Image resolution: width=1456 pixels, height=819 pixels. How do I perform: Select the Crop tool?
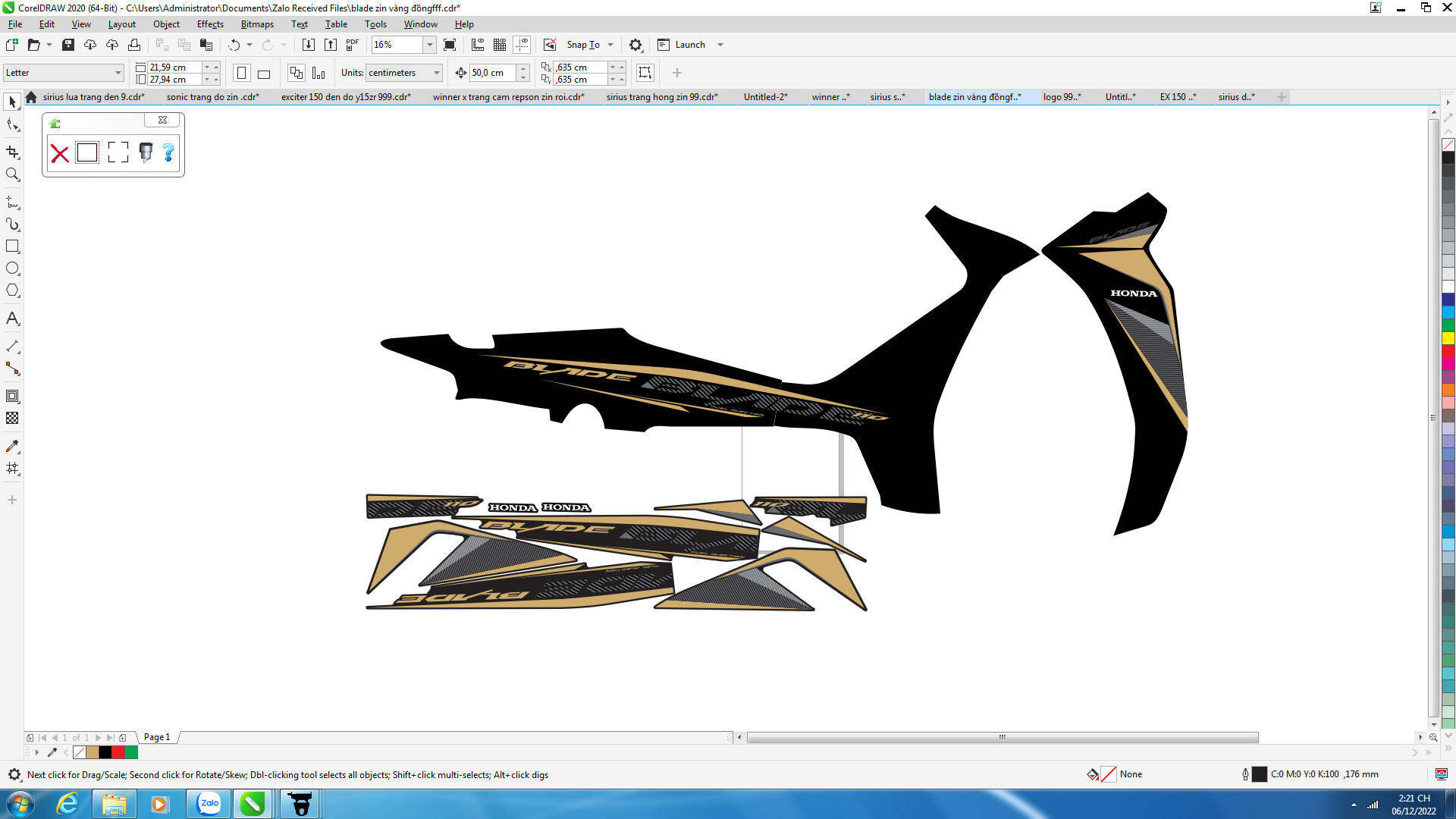(x=12, y=152)
